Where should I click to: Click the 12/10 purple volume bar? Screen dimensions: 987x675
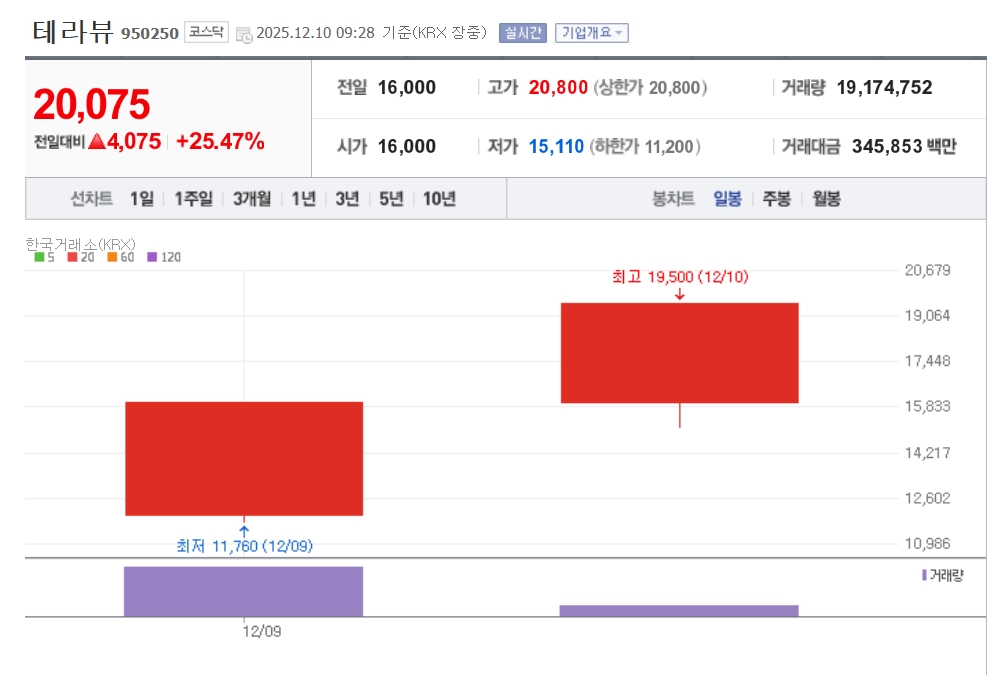[x=679, y=611]
